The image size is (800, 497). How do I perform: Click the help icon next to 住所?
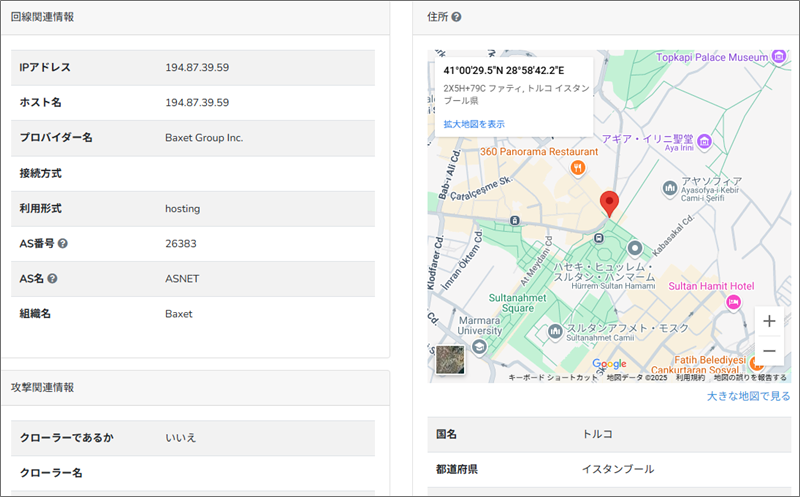pyautogui.click(x=457, y=17)
